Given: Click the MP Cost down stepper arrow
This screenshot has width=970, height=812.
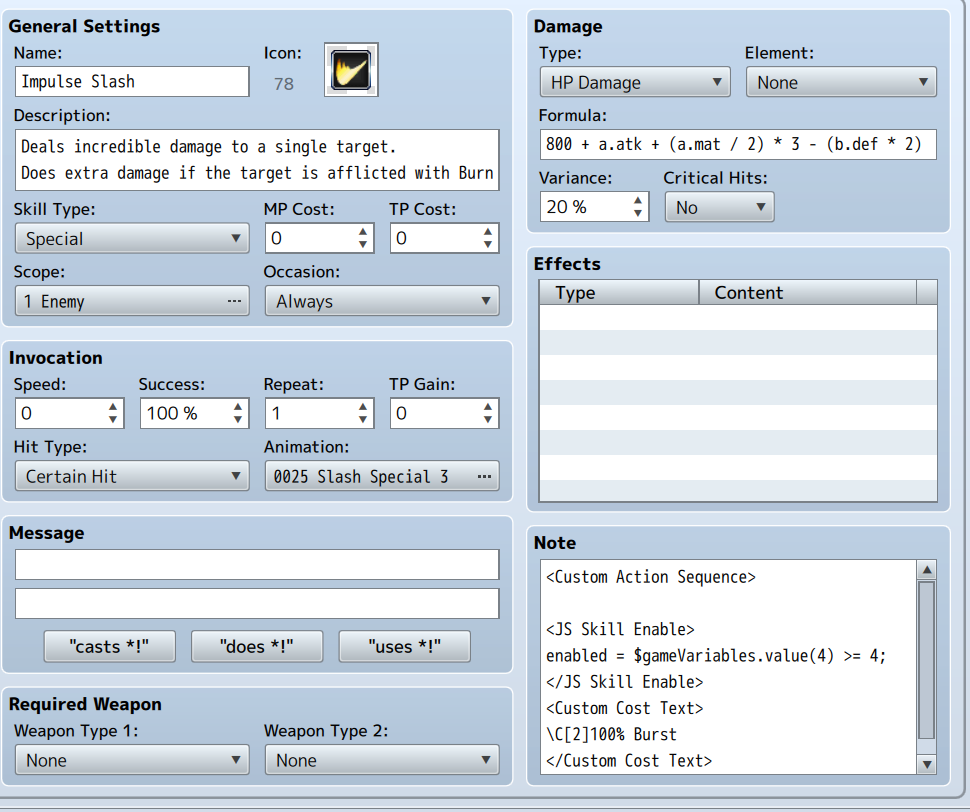Looking at the screenshot, I should (363, 243).
